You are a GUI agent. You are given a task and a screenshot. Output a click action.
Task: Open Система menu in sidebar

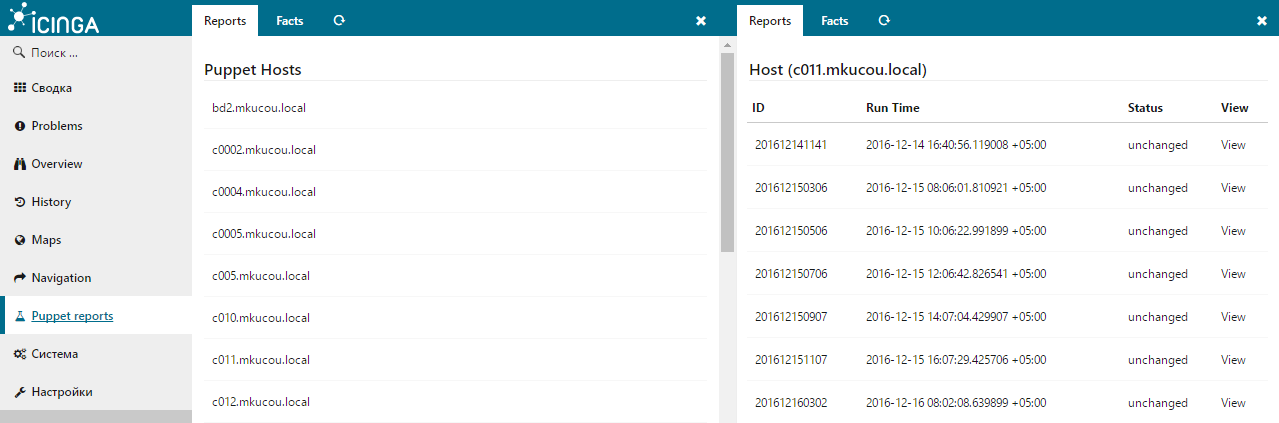click(54, 354)
